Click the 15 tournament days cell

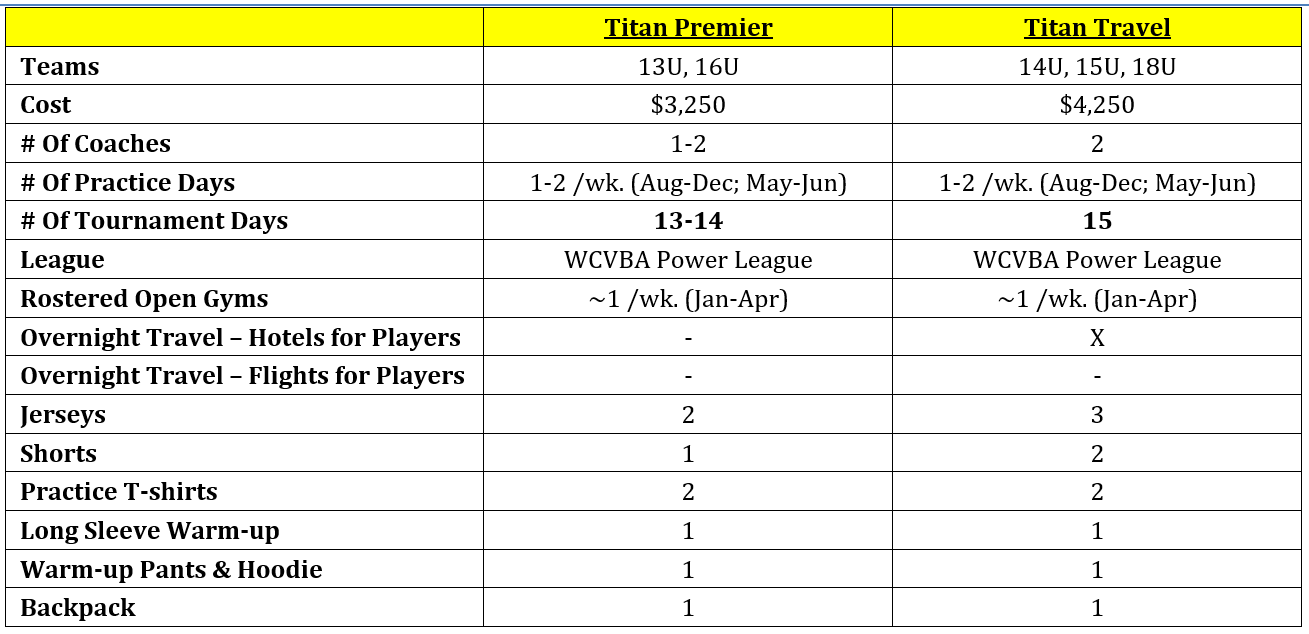coord(1097,221)
